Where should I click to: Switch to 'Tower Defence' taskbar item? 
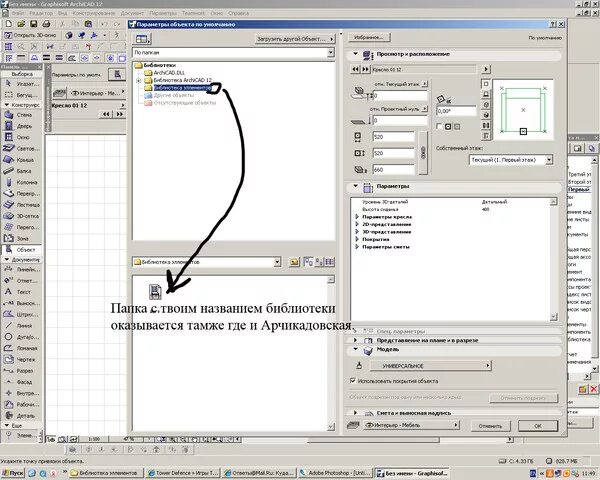tap(184, 473)
